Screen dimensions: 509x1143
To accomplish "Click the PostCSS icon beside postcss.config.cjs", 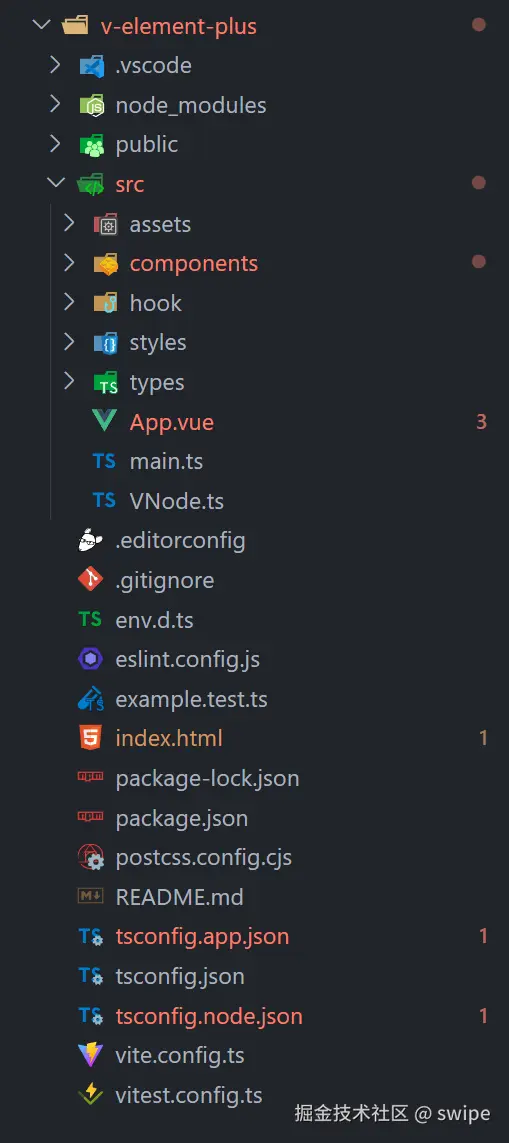I will [90, 857].
